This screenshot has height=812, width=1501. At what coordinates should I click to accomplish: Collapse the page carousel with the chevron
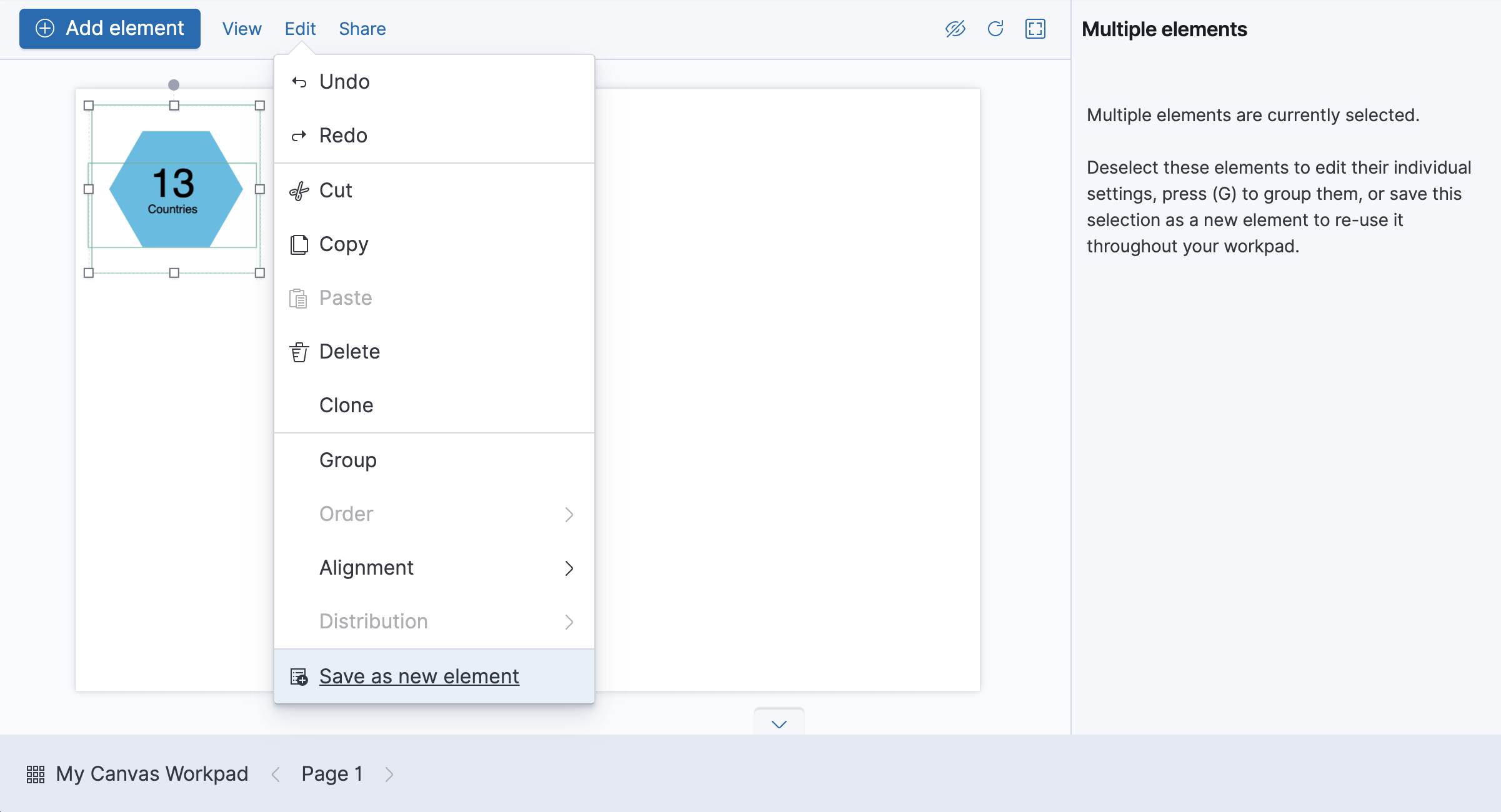[779, 725]
